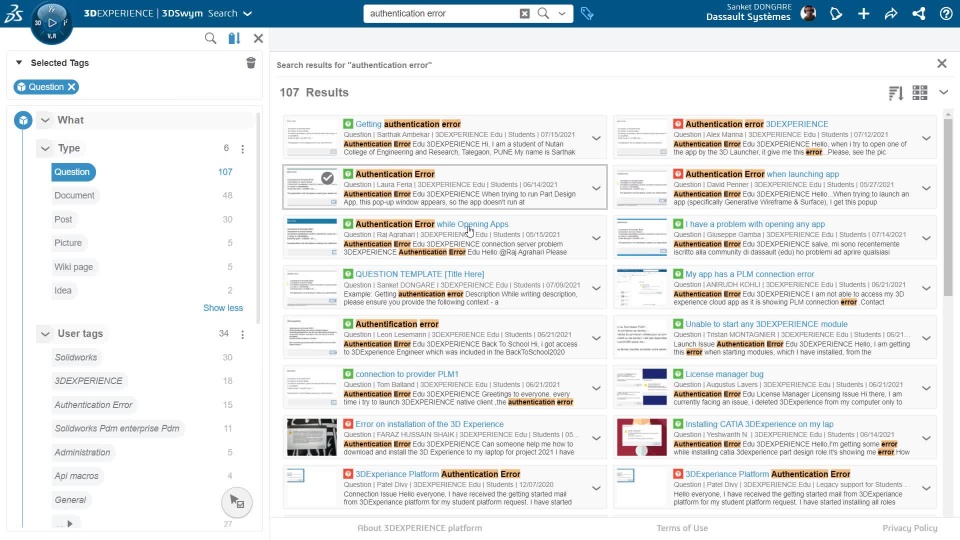Open Terms of Use footer link

tap(682, 528)
